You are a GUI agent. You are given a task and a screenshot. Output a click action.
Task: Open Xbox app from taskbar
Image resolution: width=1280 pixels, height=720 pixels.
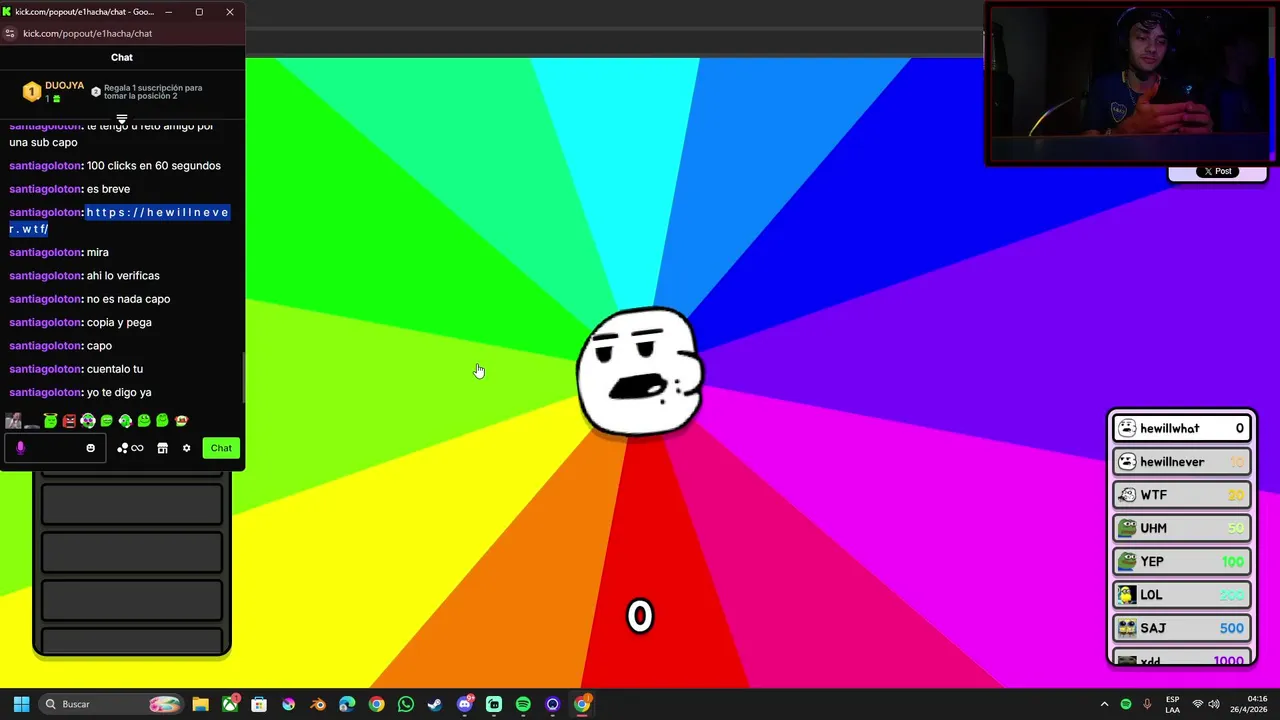230,704
